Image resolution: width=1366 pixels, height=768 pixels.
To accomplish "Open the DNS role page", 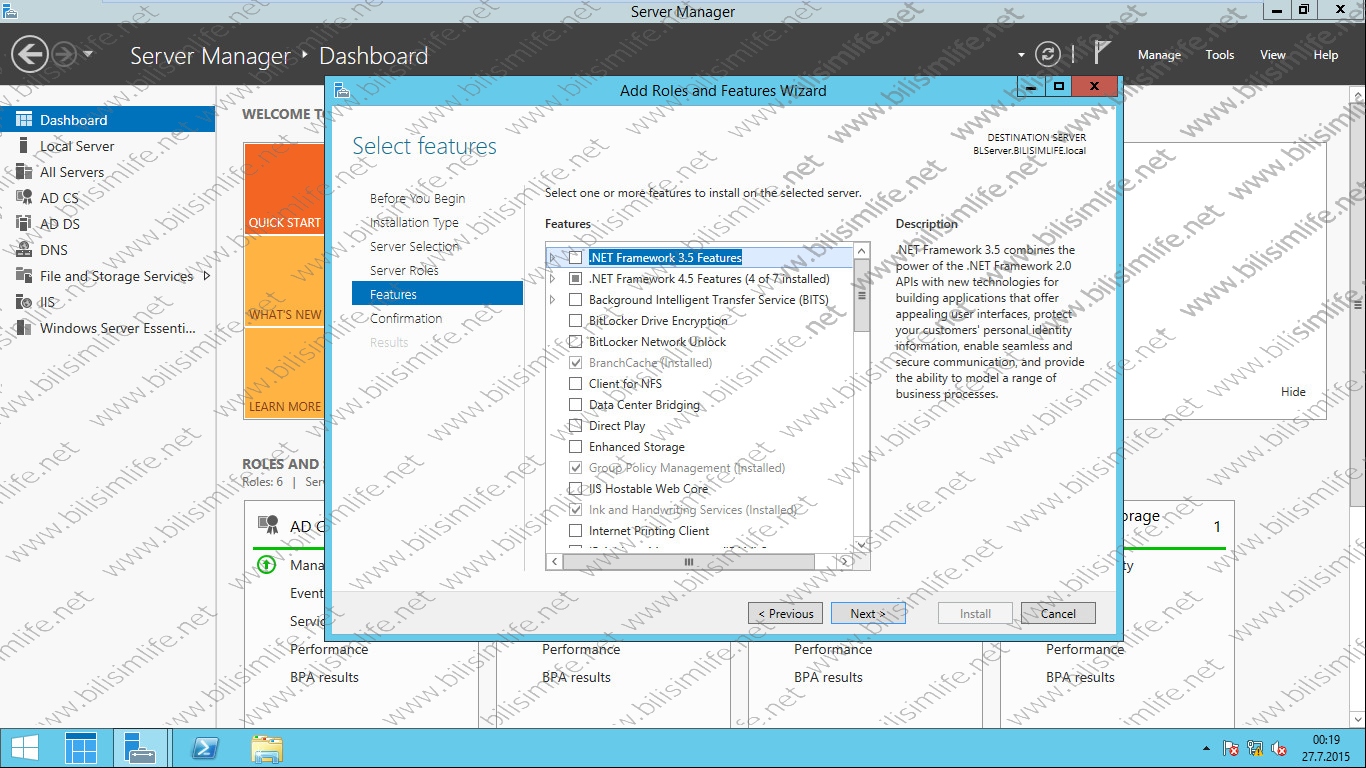I will point(107,250).
